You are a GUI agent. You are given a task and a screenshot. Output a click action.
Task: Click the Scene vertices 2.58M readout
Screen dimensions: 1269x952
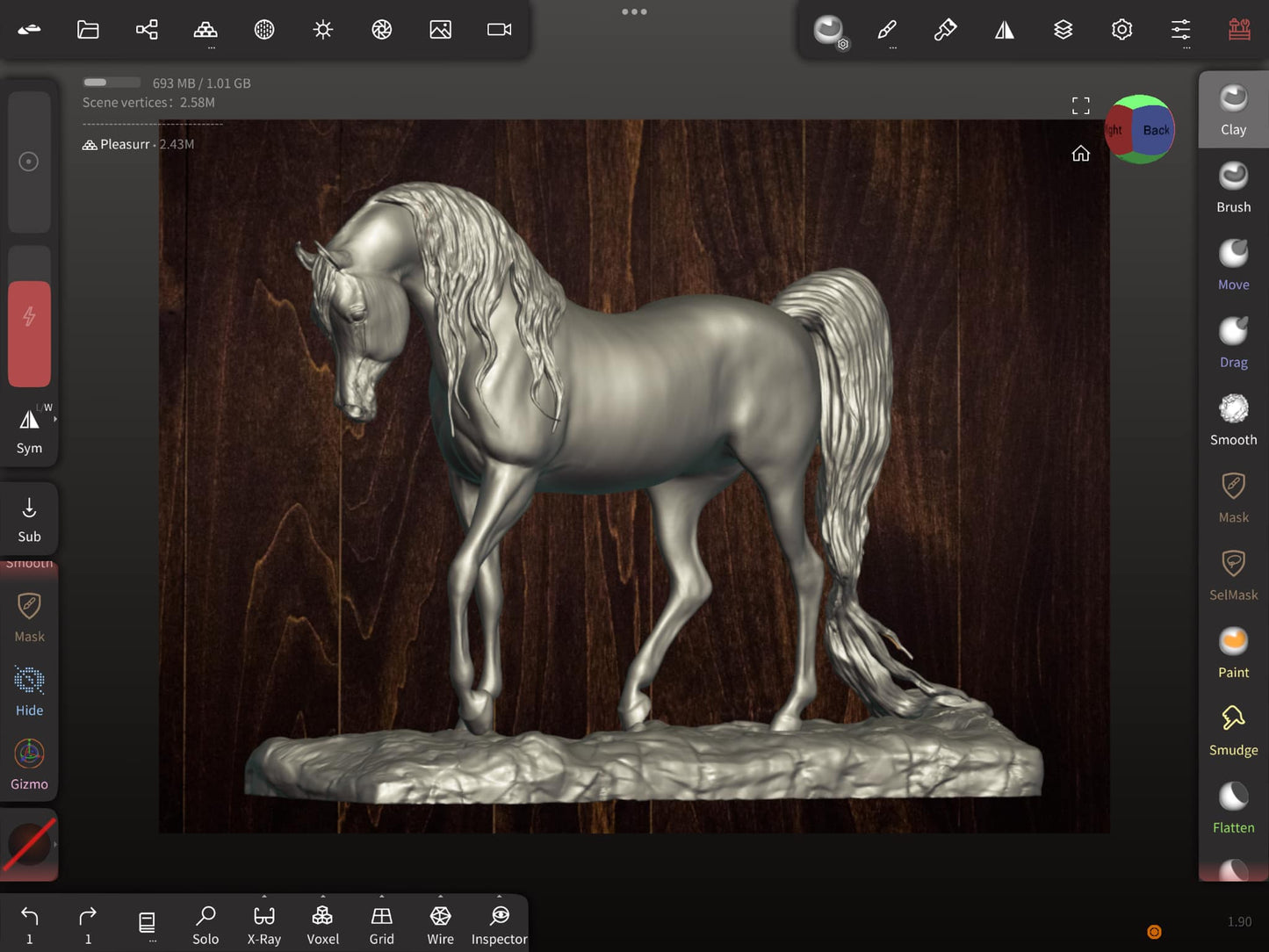click(x=148, y=103)
